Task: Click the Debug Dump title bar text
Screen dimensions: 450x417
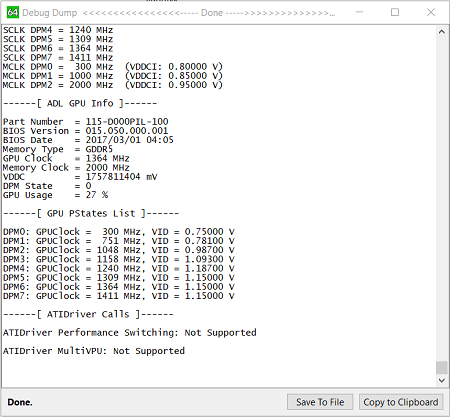Action: pos(179,13)
